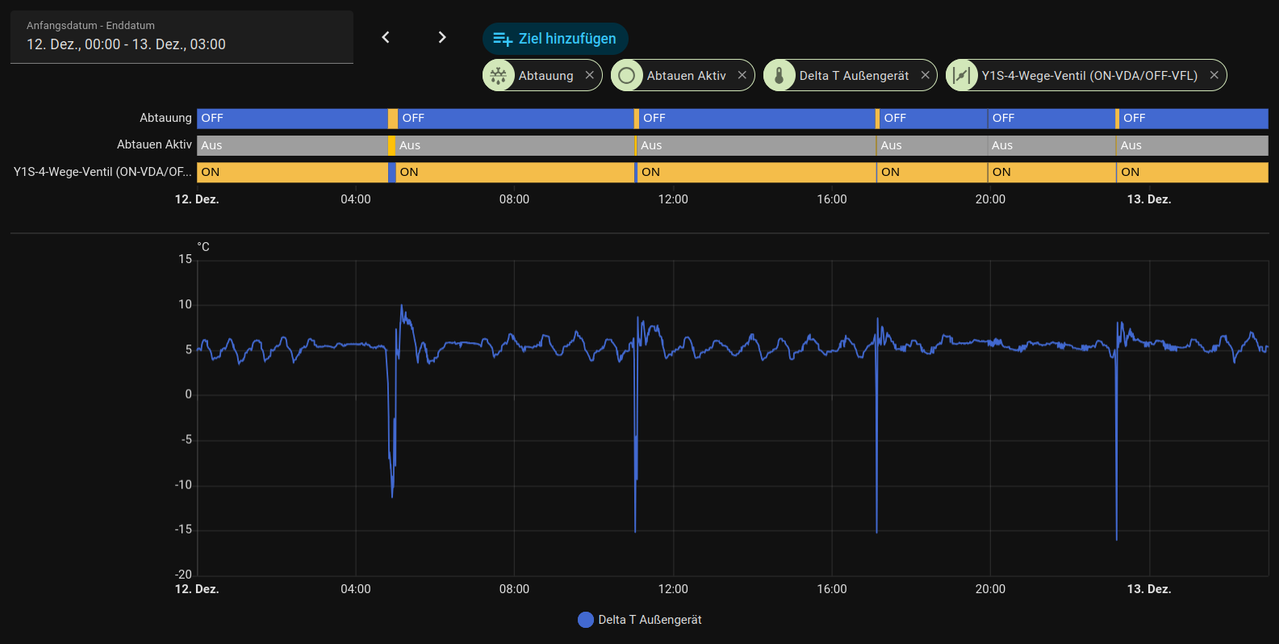Click the 13. Dez. label under line chart
Viewport: 1279px width, 644px height.
(1149, 589)
